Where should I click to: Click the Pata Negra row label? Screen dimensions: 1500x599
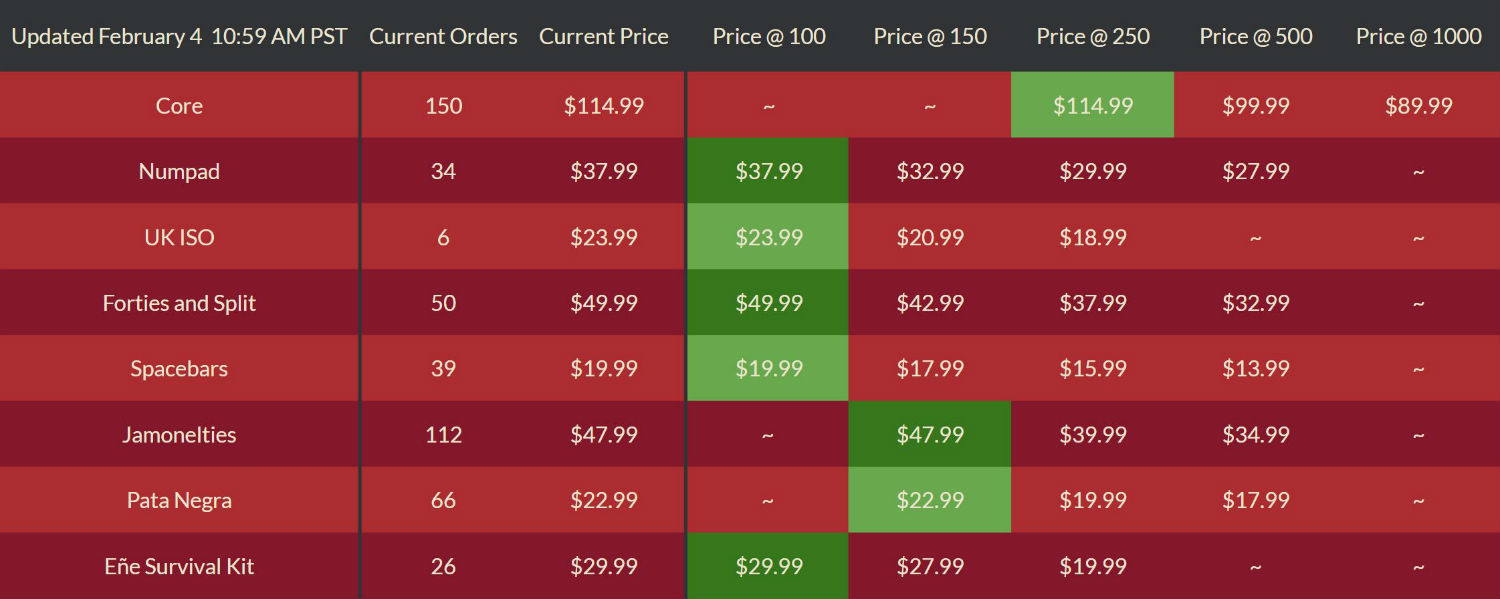(179, 501)
